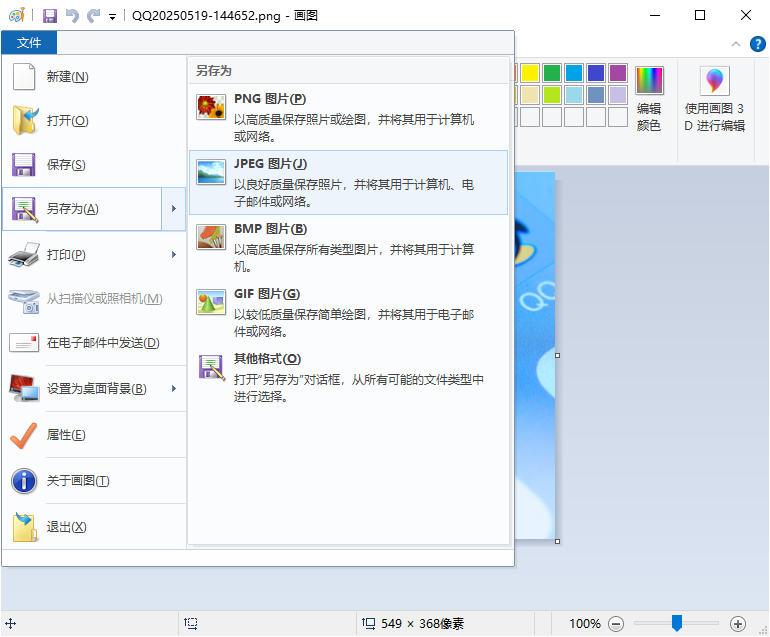This screenshot has height=637, width=770.
Task: Click the floppy icon for 其他格式
Action: click(212, 367)
